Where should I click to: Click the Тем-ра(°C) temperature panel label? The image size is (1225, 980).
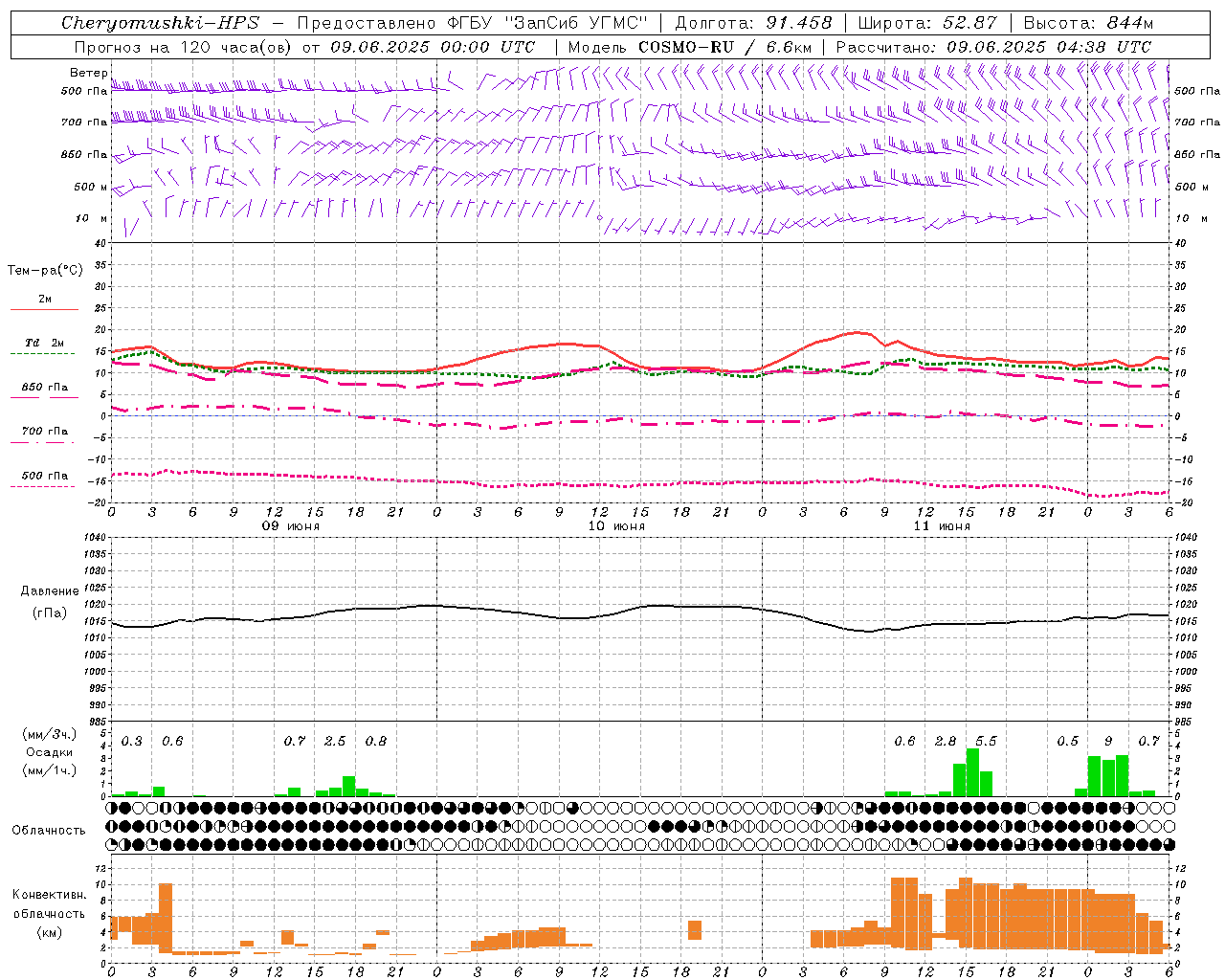(45, 271)
